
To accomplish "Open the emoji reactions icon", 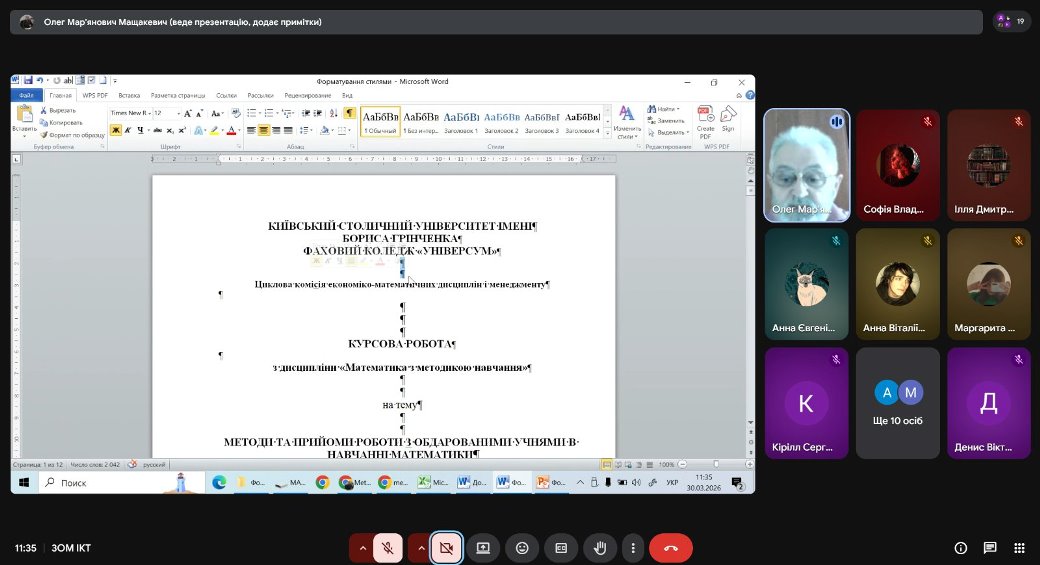I will (x=522, y=548).
